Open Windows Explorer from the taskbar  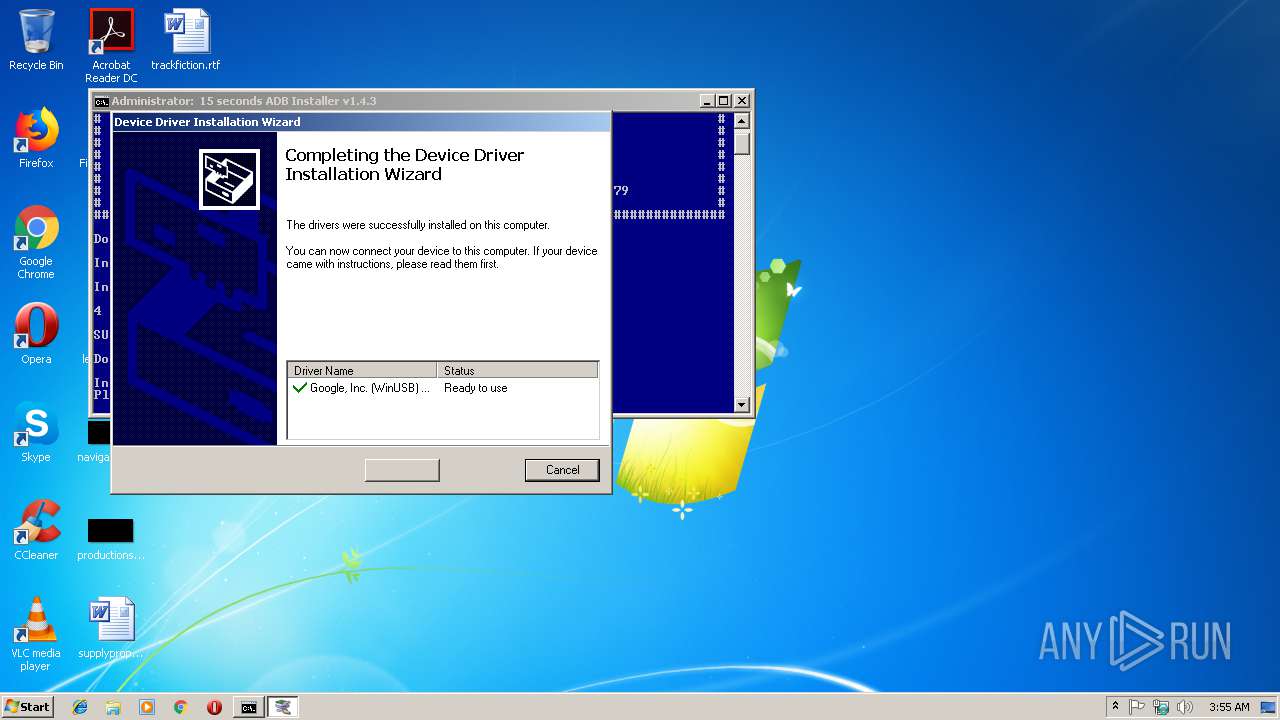click(113, 707)
